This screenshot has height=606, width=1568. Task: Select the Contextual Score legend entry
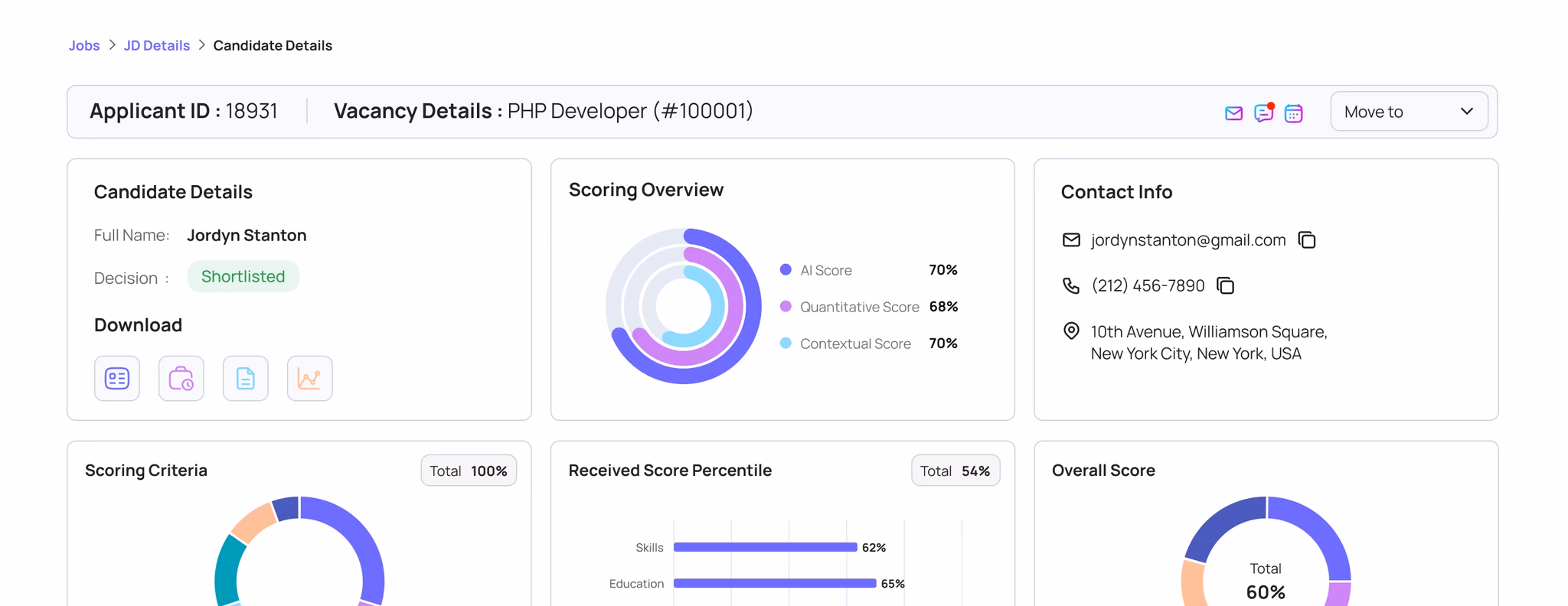[x=854, y=344]
